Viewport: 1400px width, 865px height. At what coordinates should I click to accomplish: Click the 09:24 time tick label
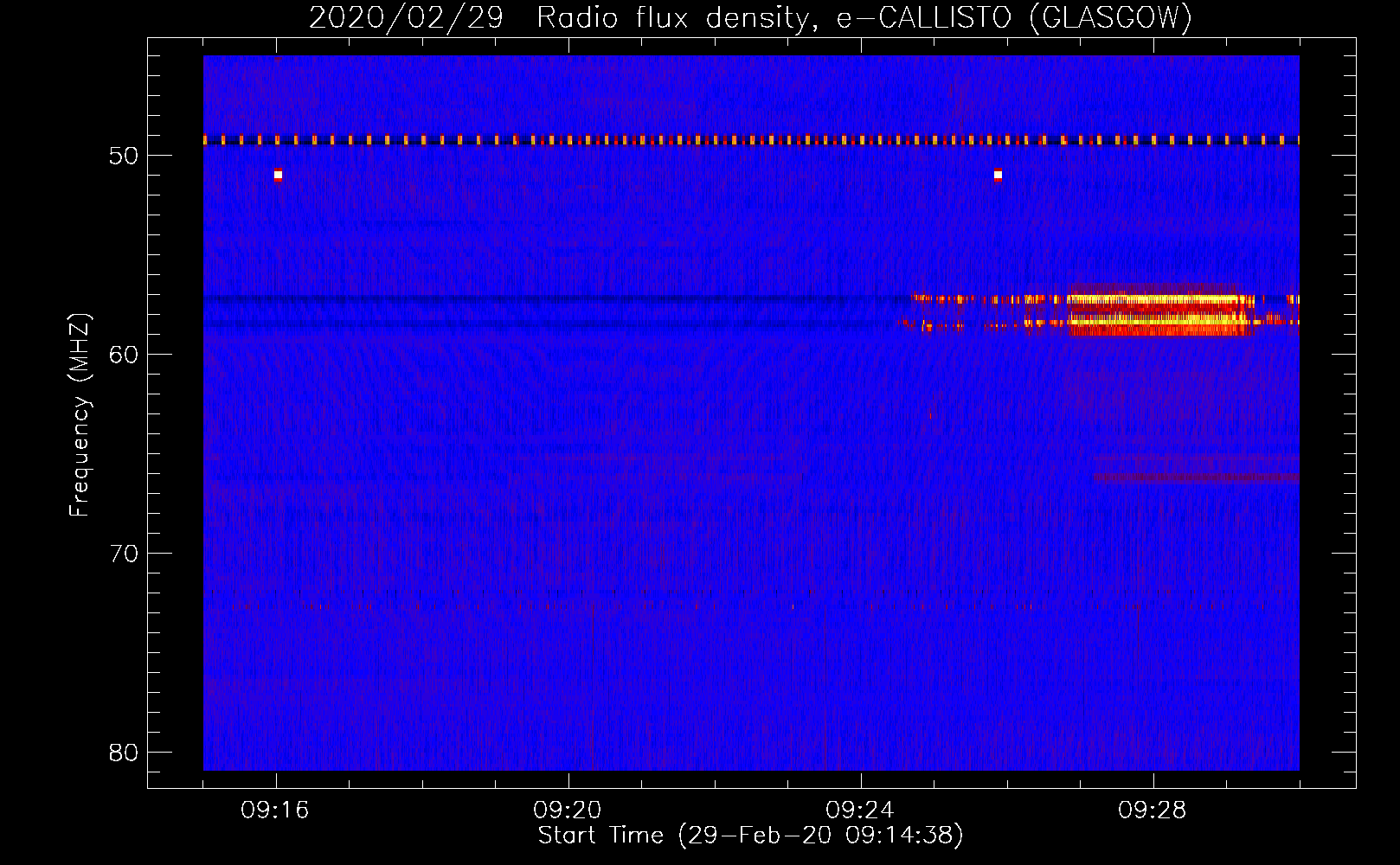pos(860,811)
